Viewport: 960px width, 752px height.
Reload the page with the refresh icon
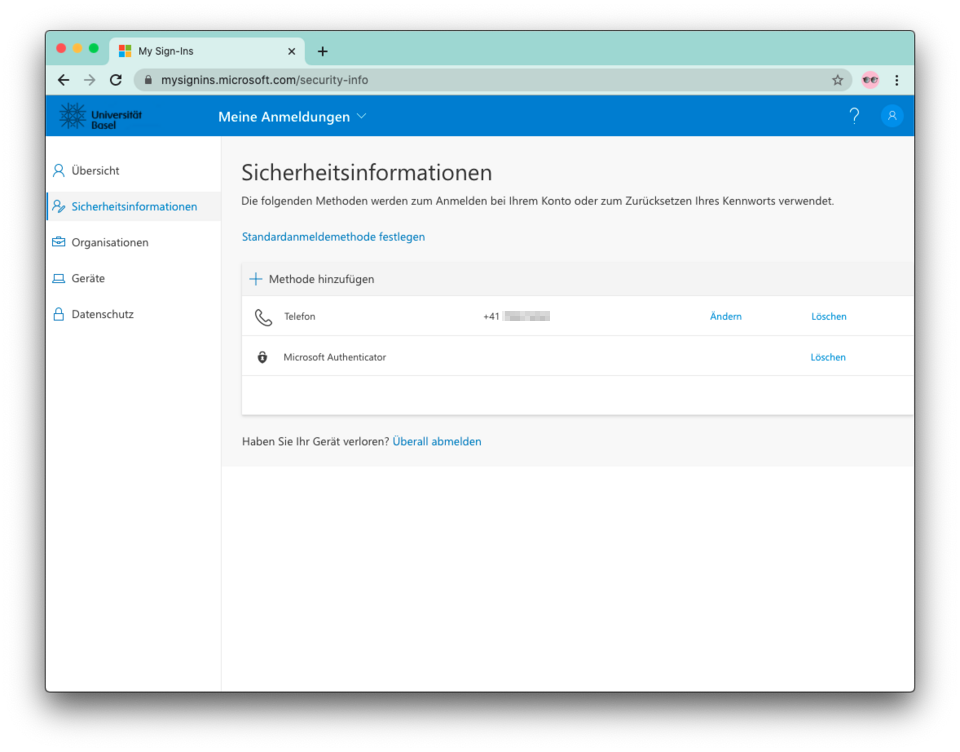pyautogui.click(x=116, y=80)
